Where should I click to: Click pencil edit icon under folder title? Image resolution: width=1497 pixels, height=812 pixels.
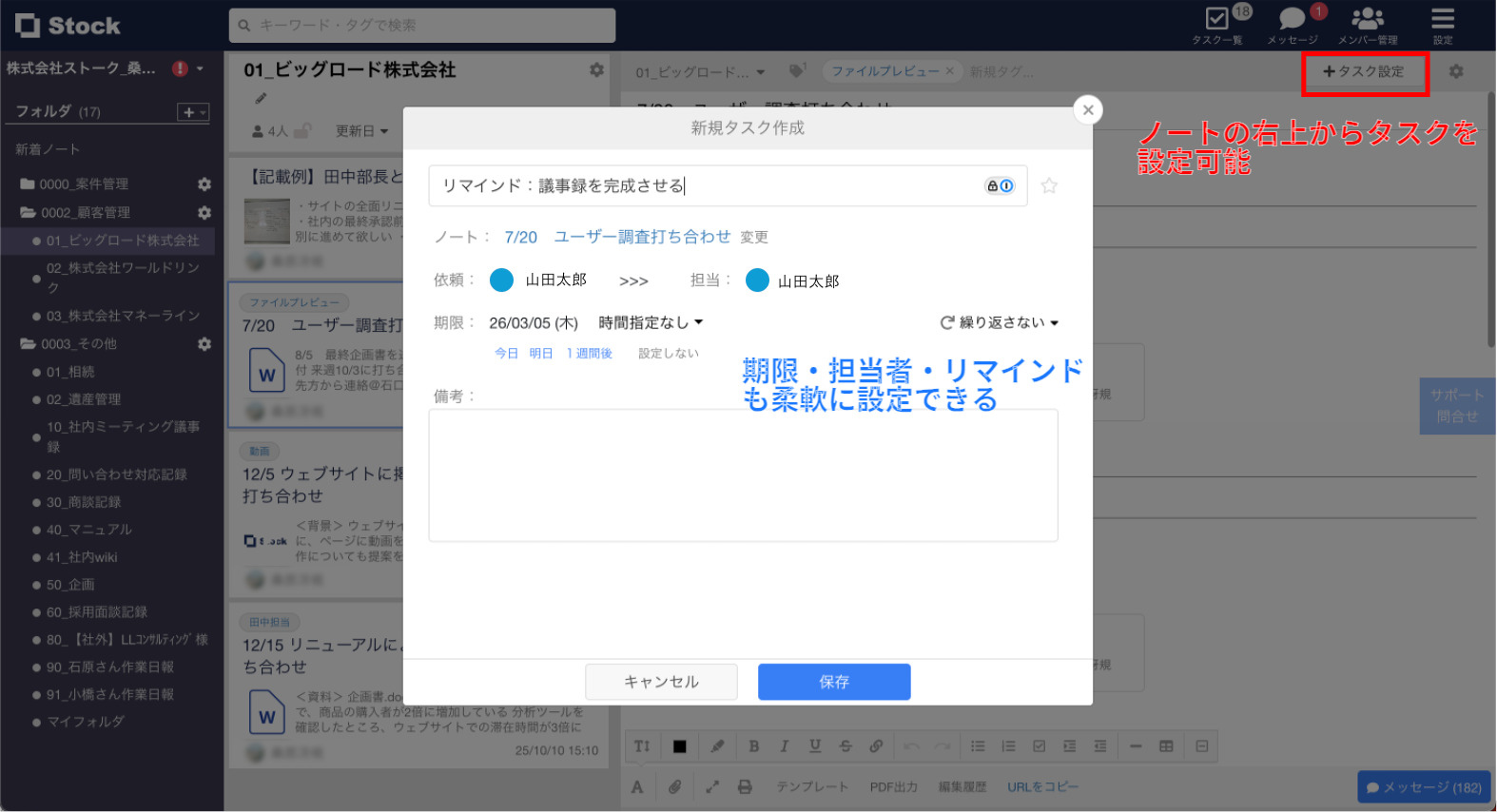[x=261, y=98]
